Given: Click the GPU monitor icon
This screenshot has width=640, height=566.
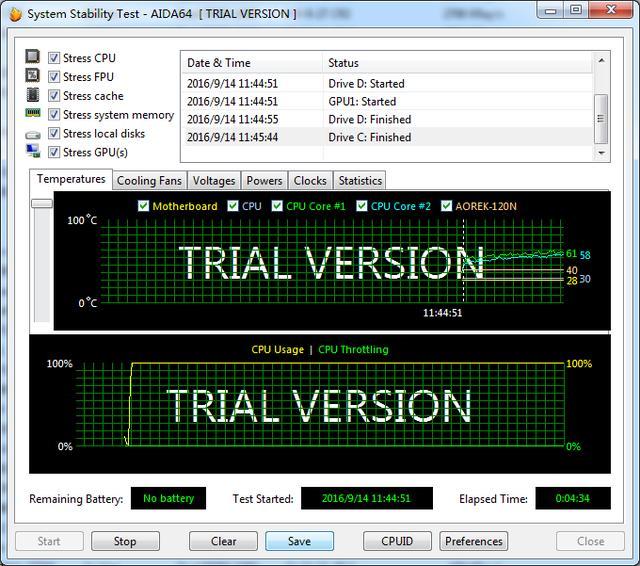Looking at the screenshot, I should click(x=33, y=153).
